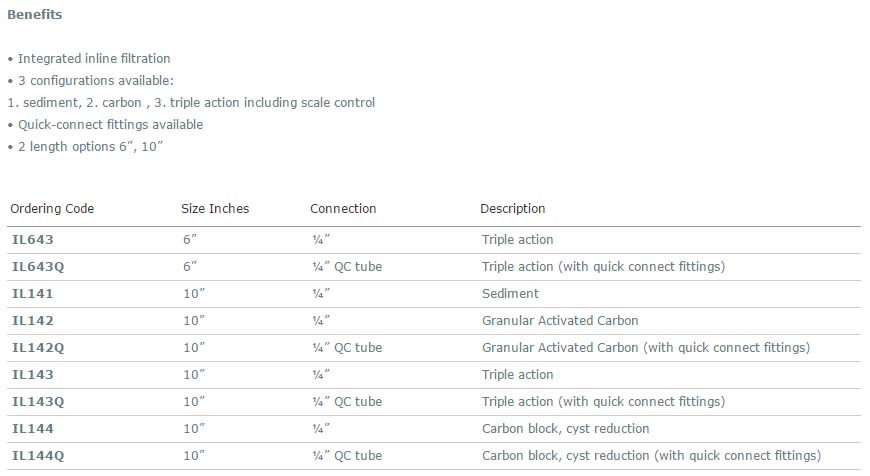Click the Description column header
The width and height of the screenshot is (870, 476).
click(513, 209)
